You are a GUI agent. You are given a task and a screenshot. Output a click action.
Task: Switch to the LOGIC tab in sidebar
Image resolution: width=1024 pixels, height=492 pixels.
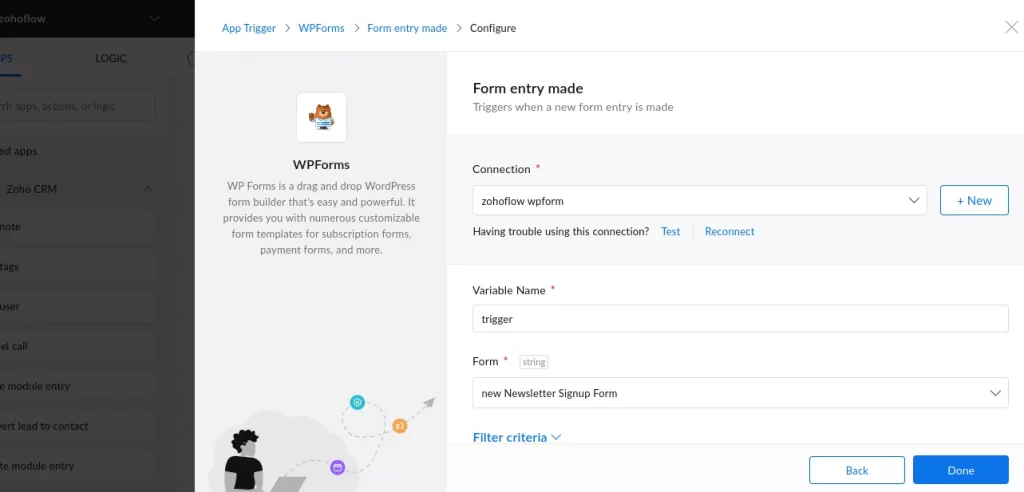tap(110, 58)
